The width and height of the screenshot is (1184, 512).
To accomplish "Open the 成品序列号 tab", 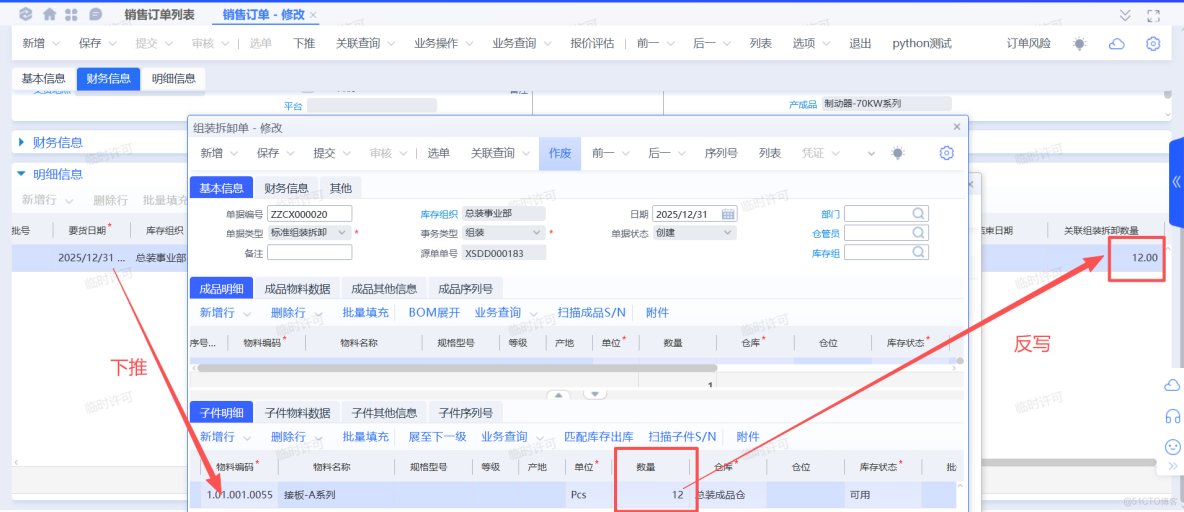I will point(466,288).
